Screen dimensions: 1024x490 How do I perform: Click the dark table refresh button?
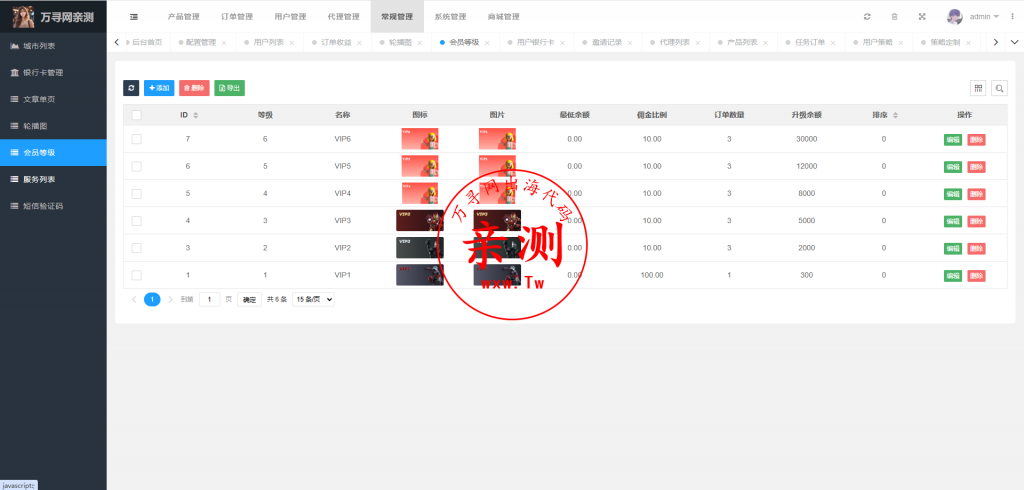click(131, 88)
